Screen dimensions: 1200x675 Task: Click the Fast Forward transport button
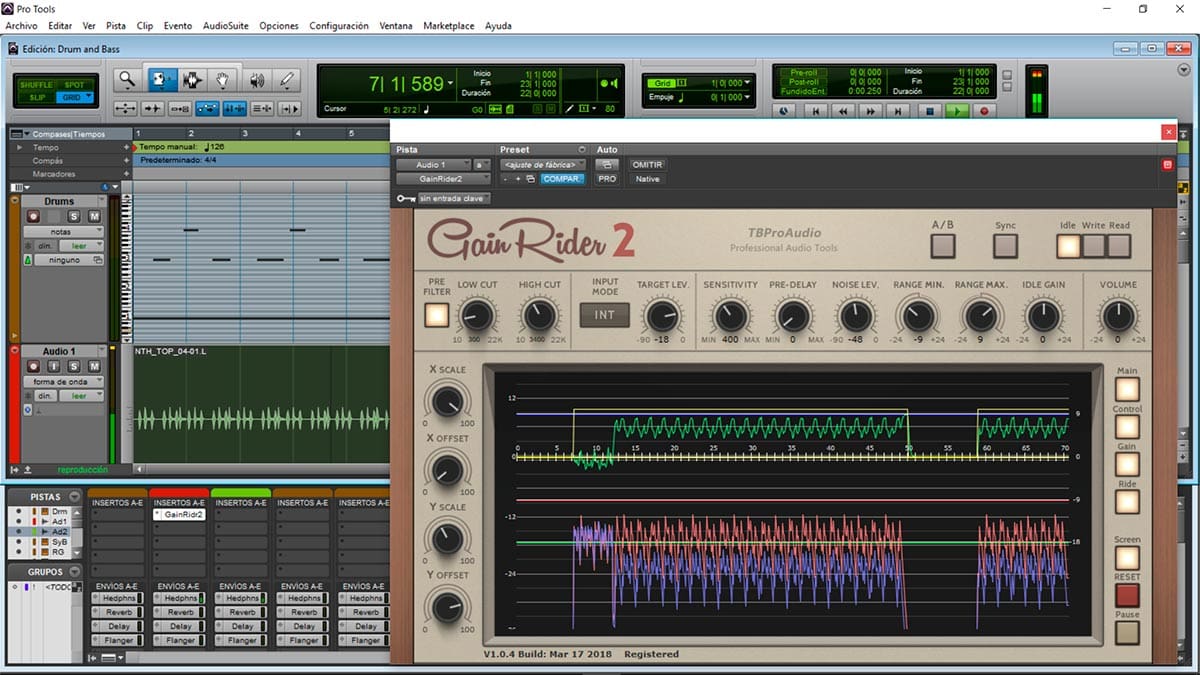point(871,112)
